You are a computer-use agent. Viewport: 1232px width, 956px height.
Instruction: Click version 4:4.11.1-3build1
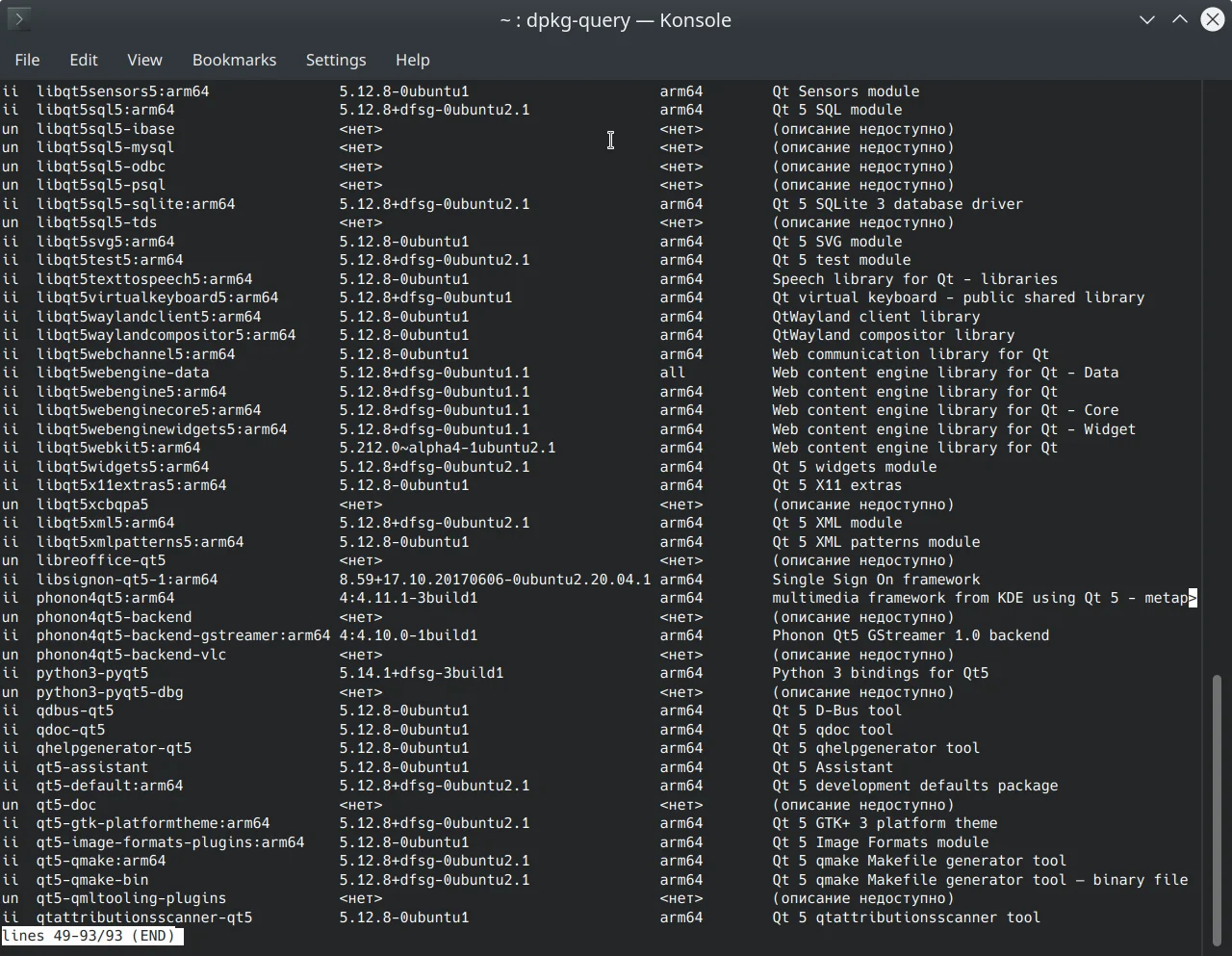pyautogui.click(x=409, y=598)
